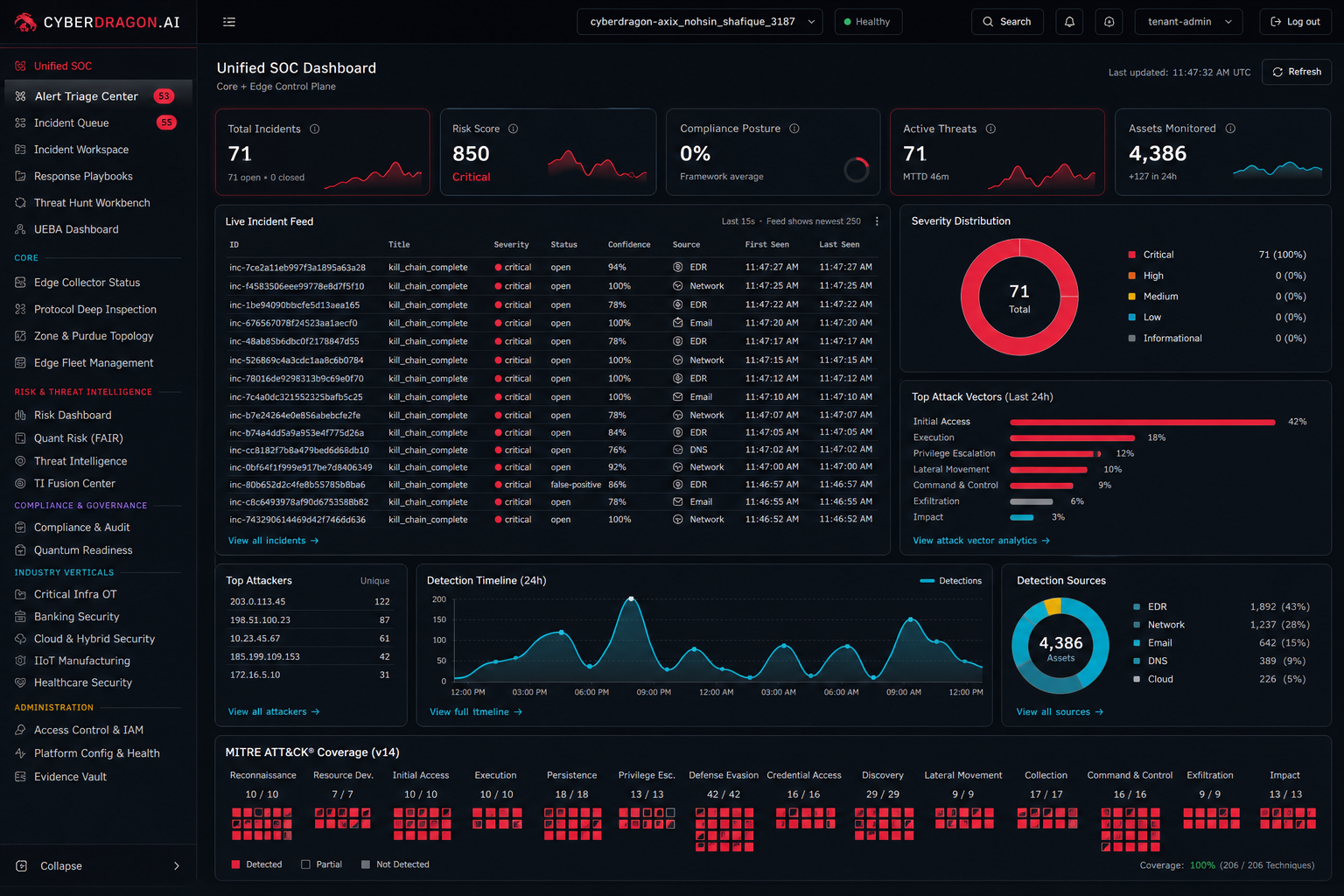Open the tenant selector dropdown
1344x896 pixels.
(x=699, y=22)
